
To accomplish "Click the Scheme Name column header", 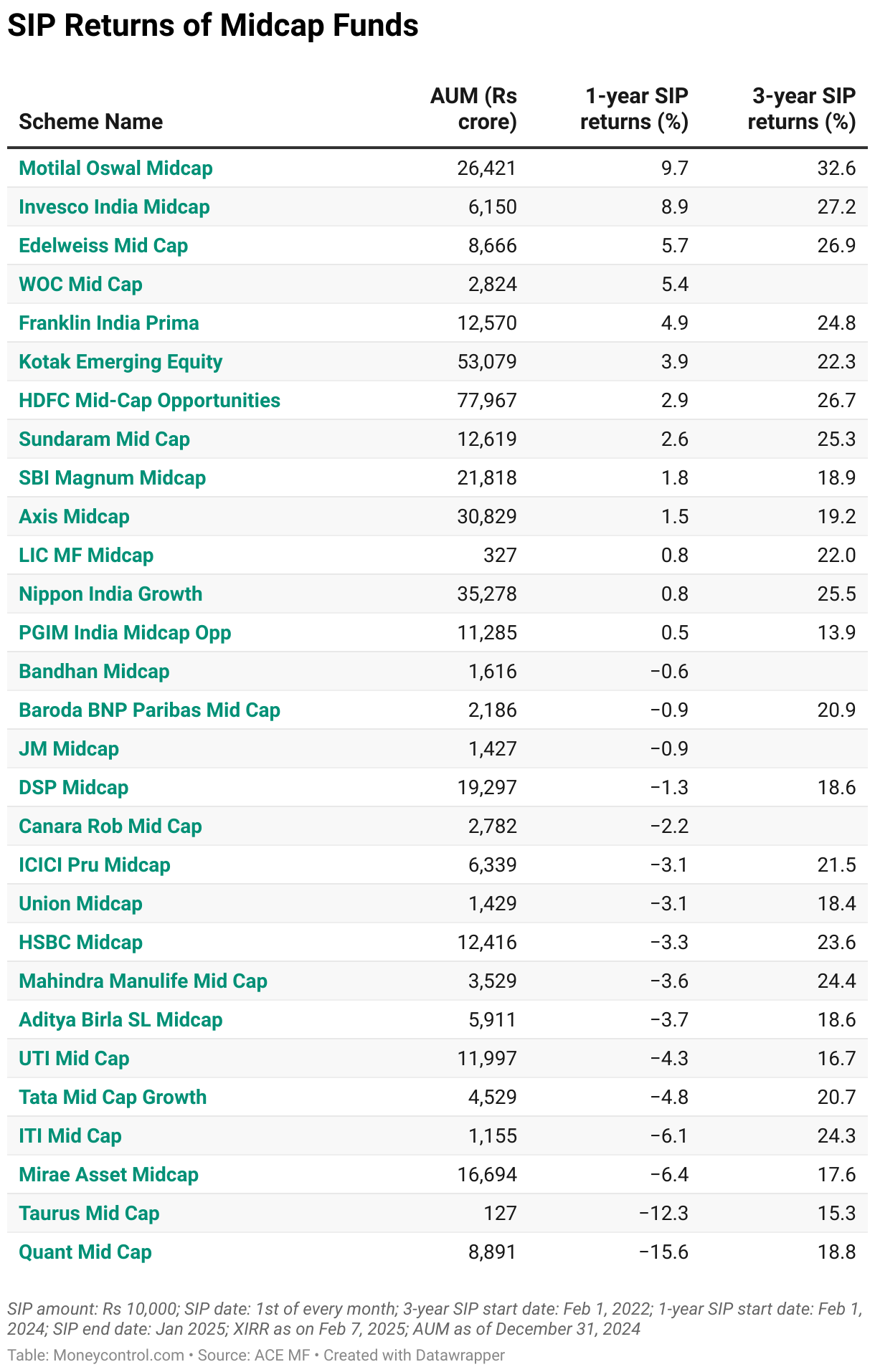I will click(x=91, y=122).
